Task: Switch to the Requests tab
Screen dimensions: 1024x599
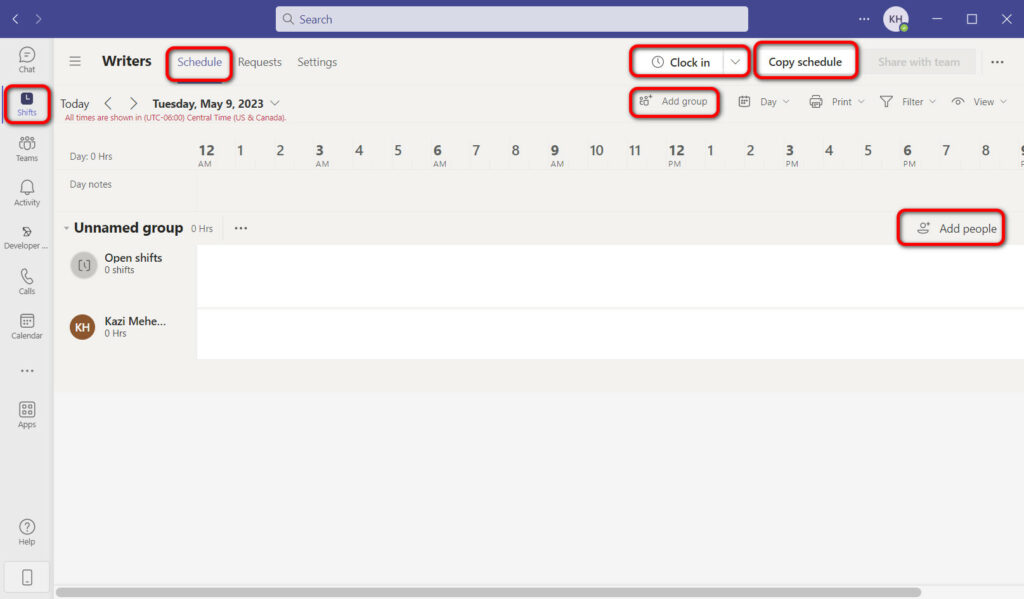Action: point(260,62)
